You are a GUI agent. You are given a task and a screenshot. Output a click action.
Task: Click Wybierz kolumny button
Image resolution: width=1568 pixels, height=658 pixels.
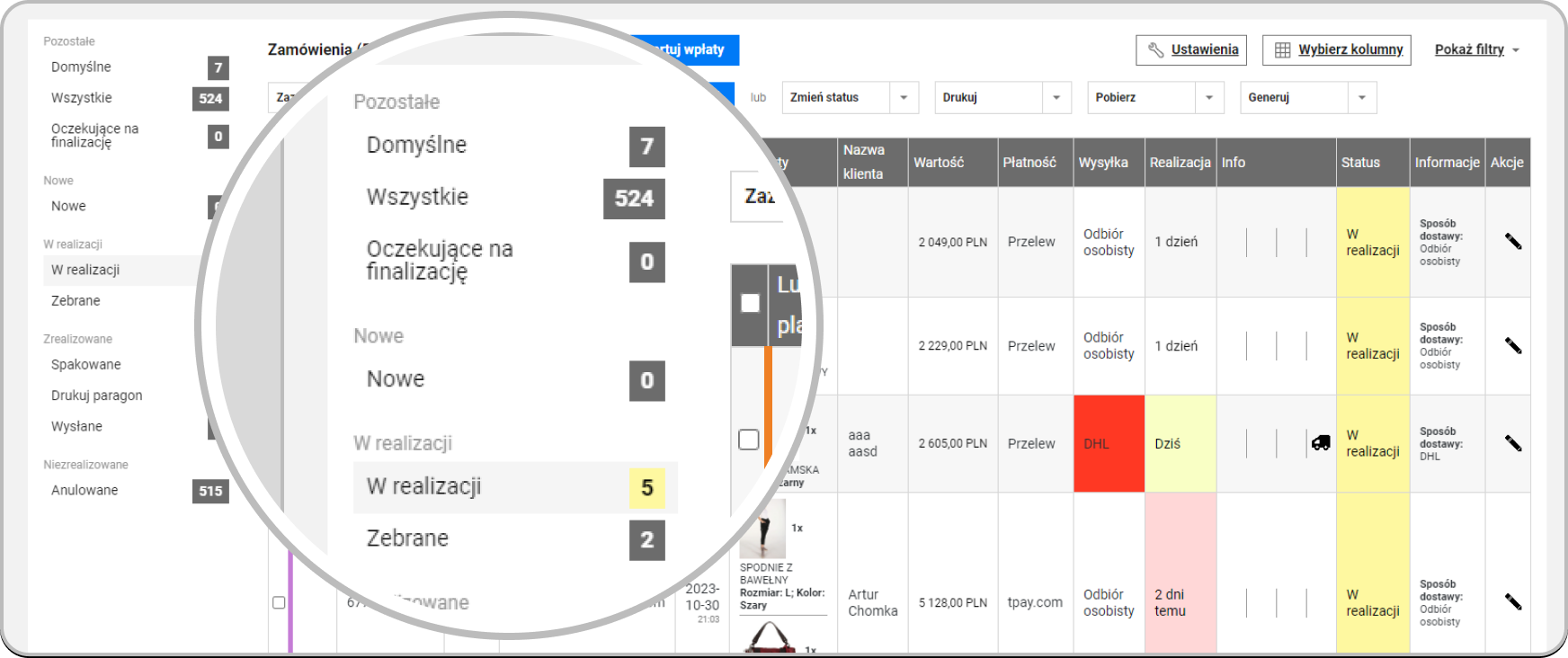click(x=1337, y=49)
